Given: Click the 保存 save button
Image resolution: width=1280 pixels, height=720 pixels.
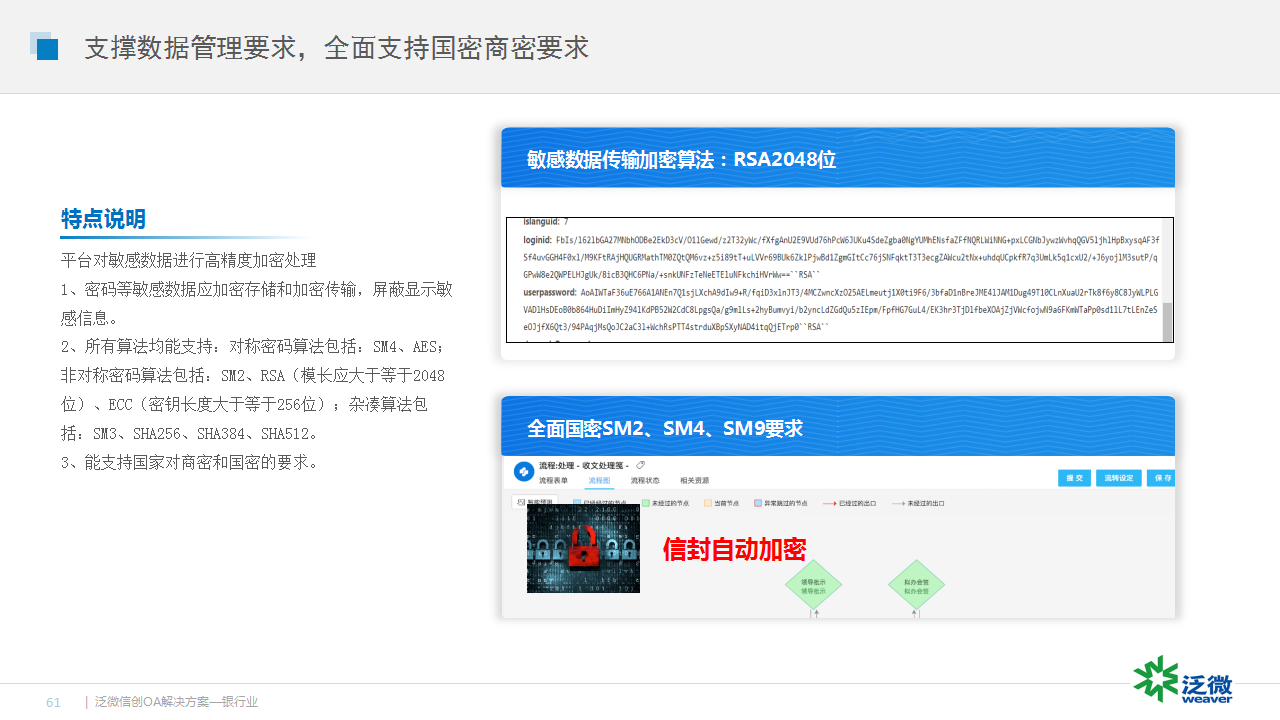Looking at the screenshot, I should point(1161,478).
